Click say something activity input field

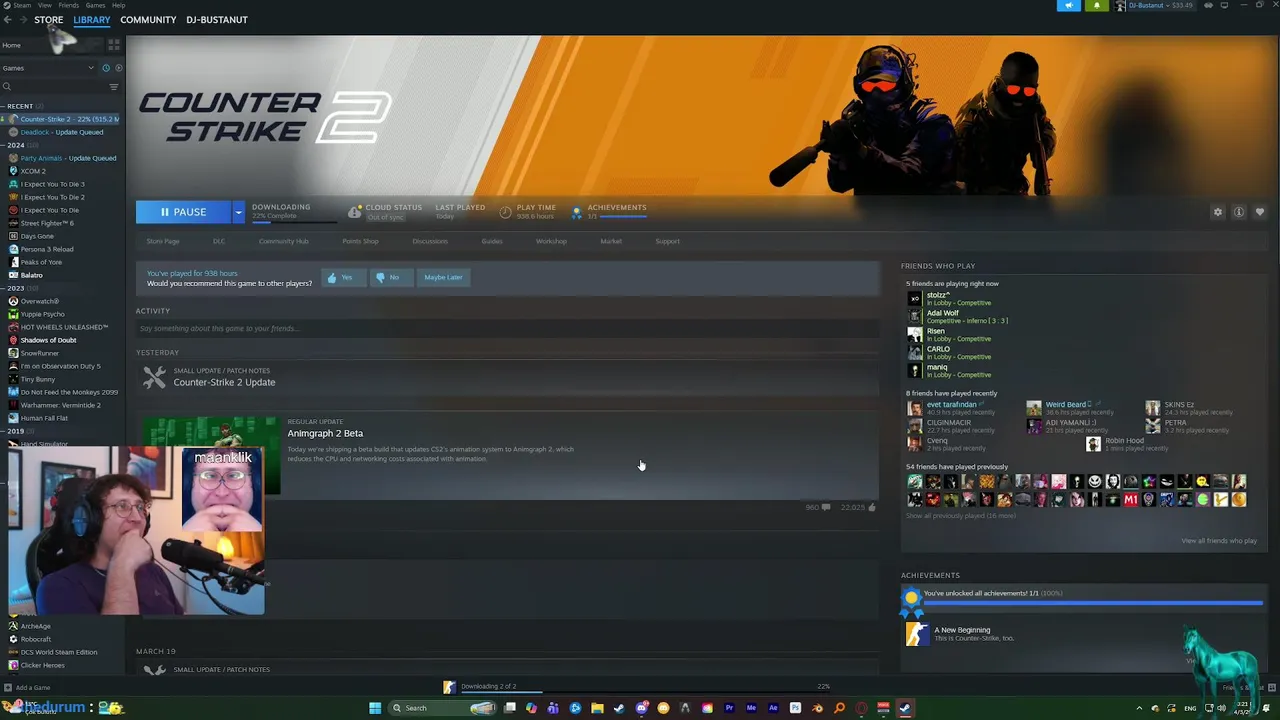(x=507, y=329)
